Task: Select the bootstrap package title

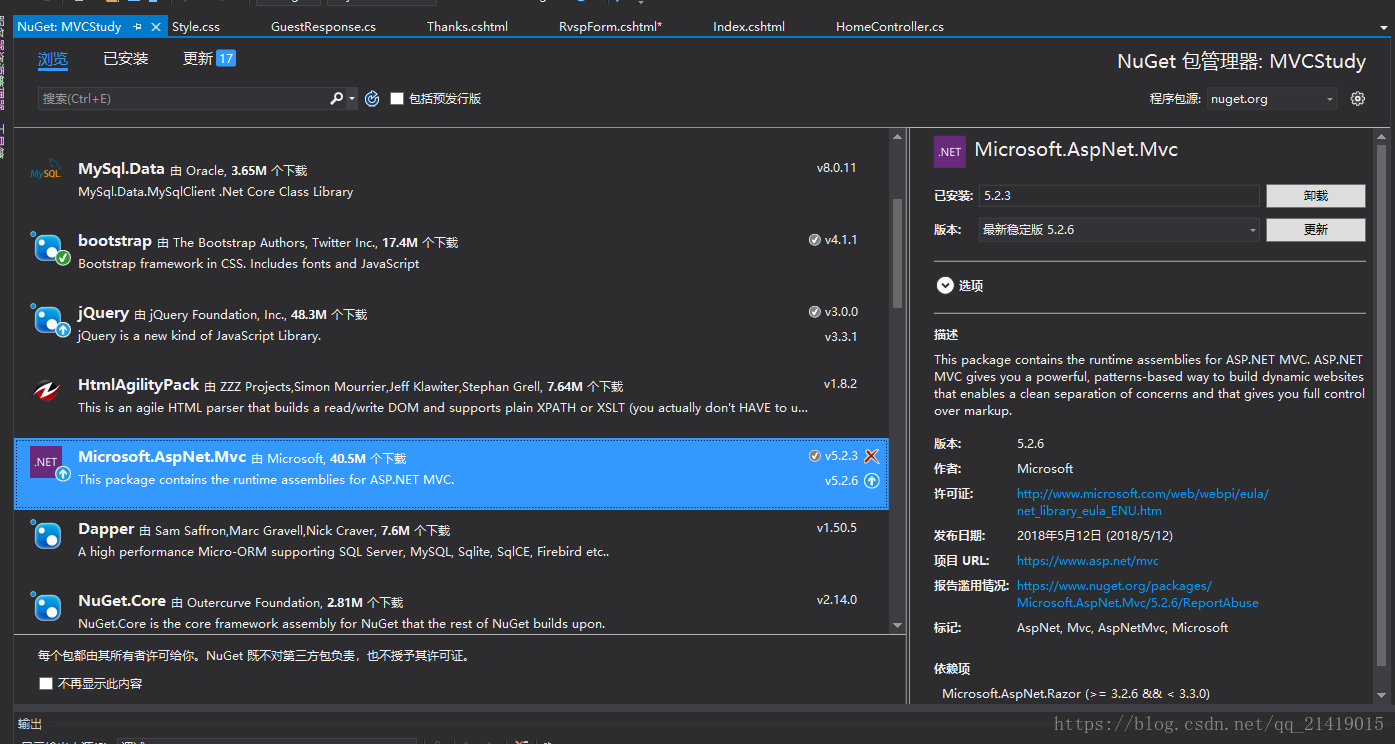Action: click(x=115, y=242)
